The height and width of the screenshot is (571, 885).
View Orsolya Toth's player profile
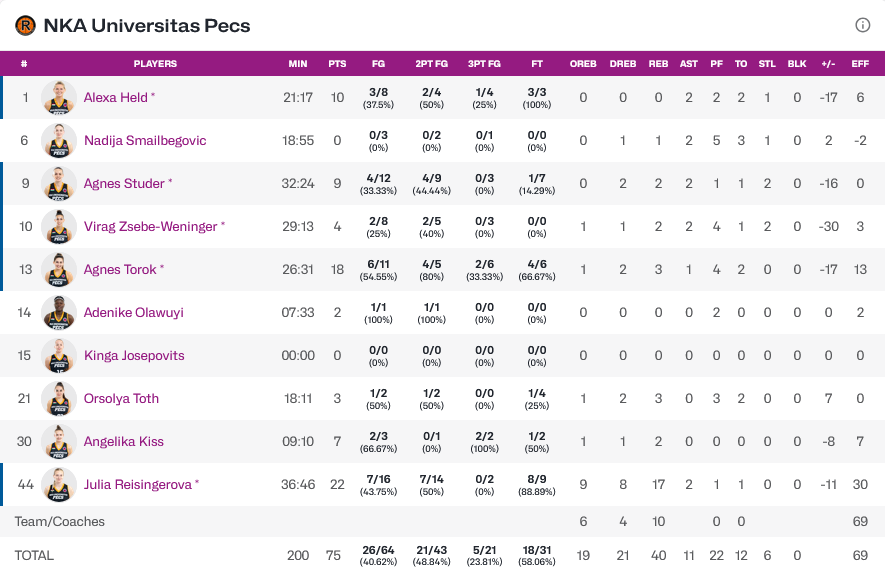point(121,399)
